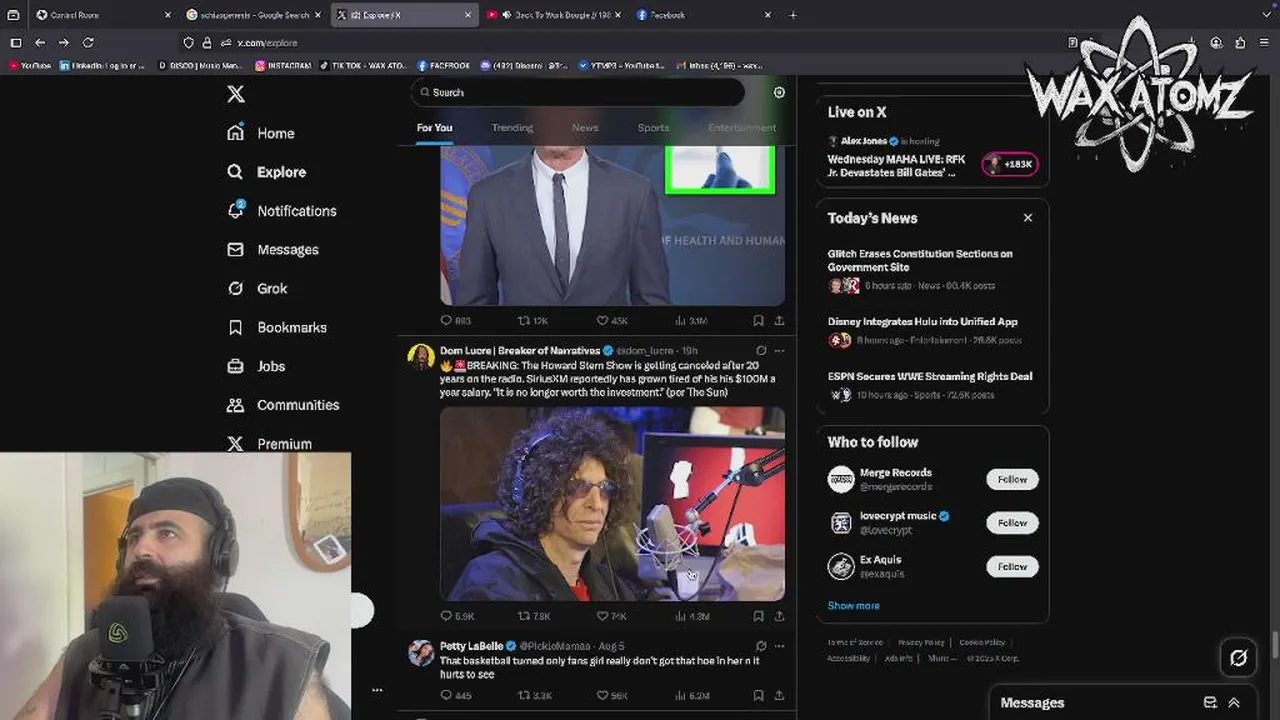The width and height of the screenshot is (1280, 720).
Task: Open Notifications in the sidebar
Action: (282, 211)
